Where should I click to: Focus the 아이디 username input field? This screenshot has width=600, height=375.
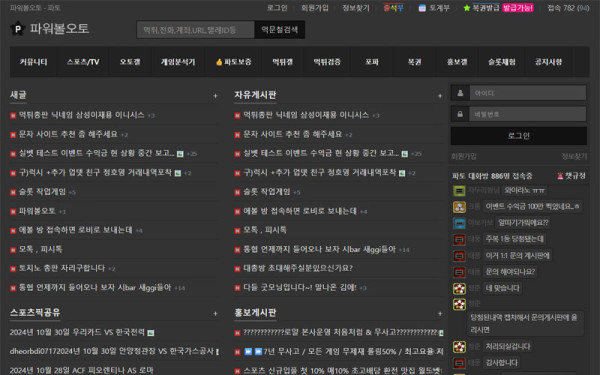(528, 93)
